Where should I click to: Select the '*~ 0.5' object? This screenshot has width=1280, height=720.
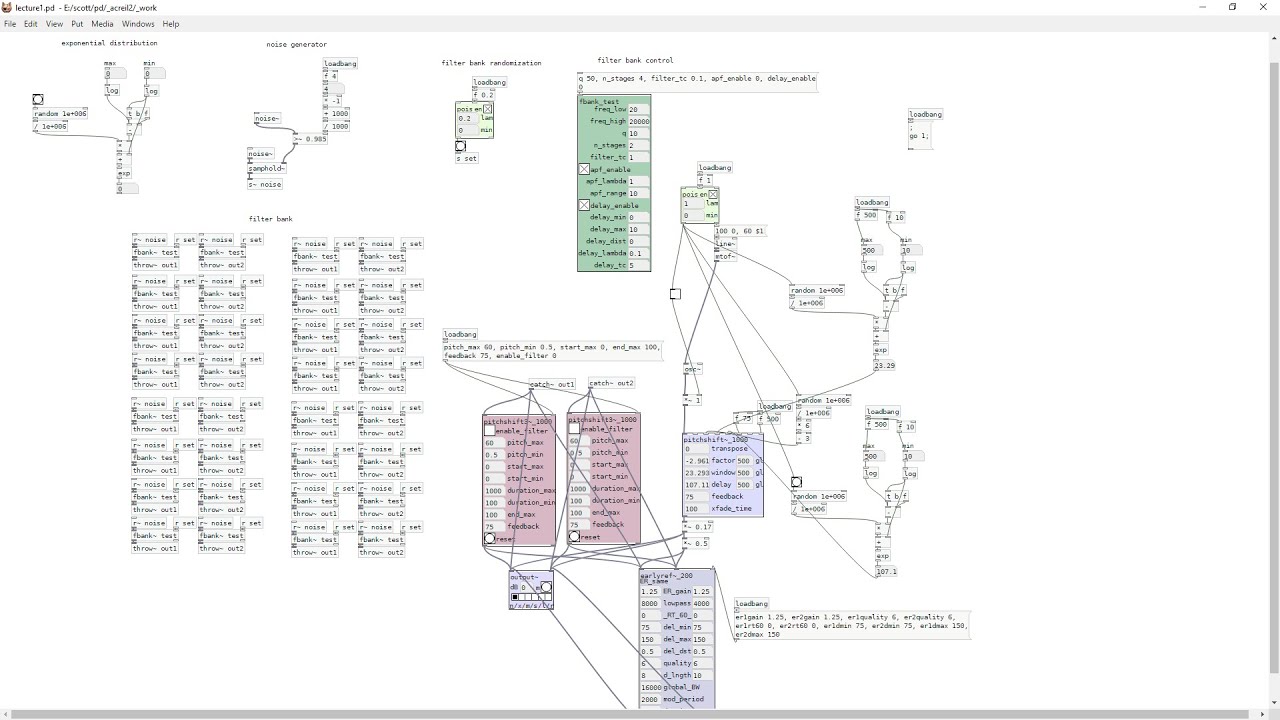[696, 544]
